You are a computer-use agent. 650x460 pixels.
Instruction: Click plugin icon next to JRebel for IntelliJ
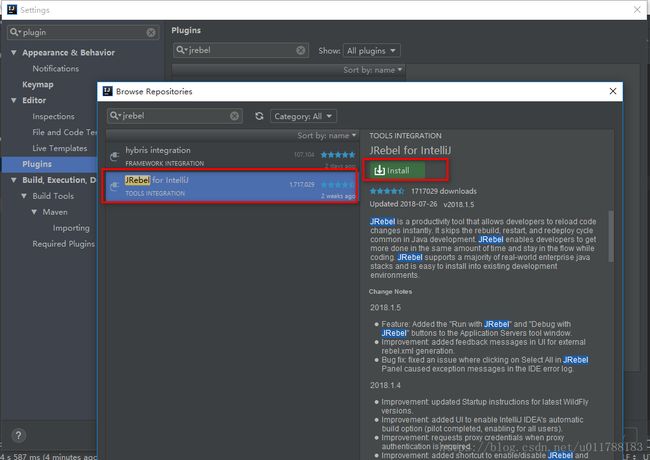tap(114, 187)
